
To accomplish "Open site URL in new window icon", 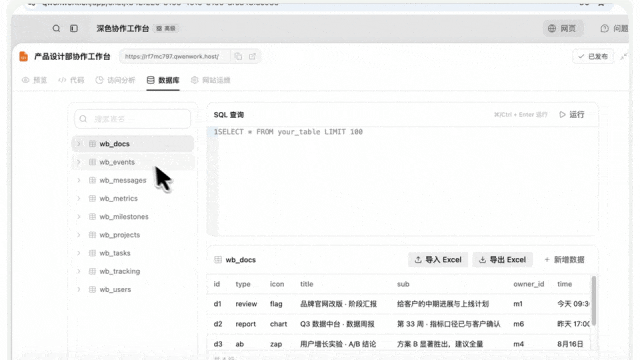I will click(252, 56).
